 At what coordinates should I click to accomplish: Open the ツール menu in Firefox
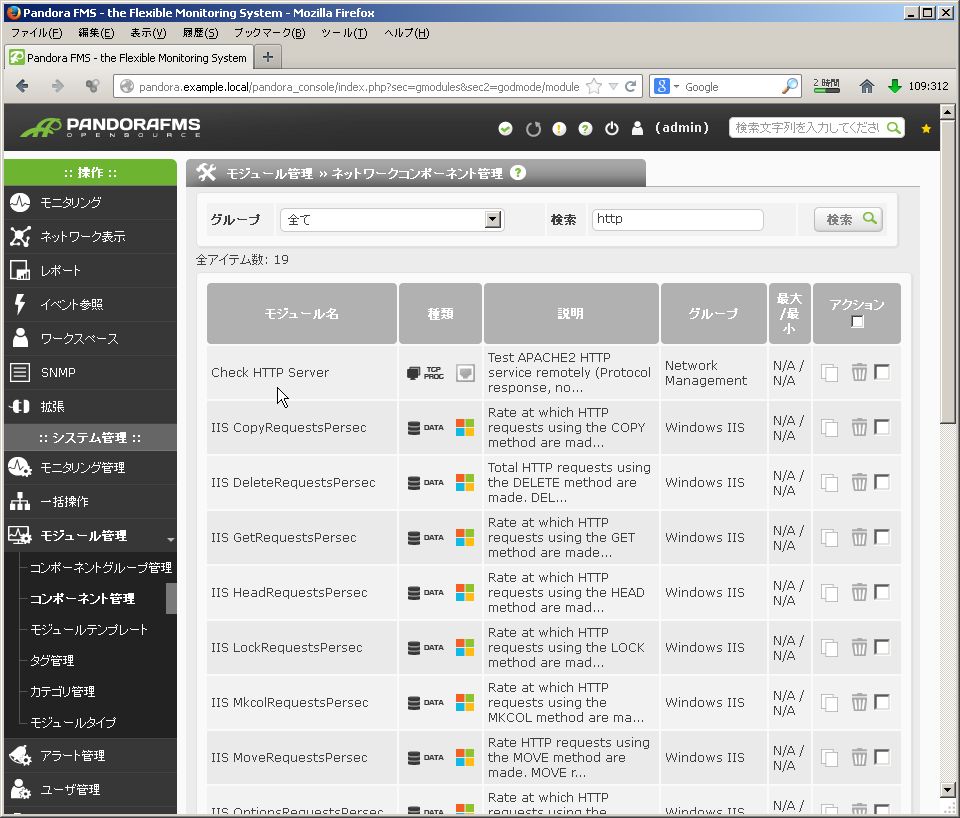click(344, 33)
